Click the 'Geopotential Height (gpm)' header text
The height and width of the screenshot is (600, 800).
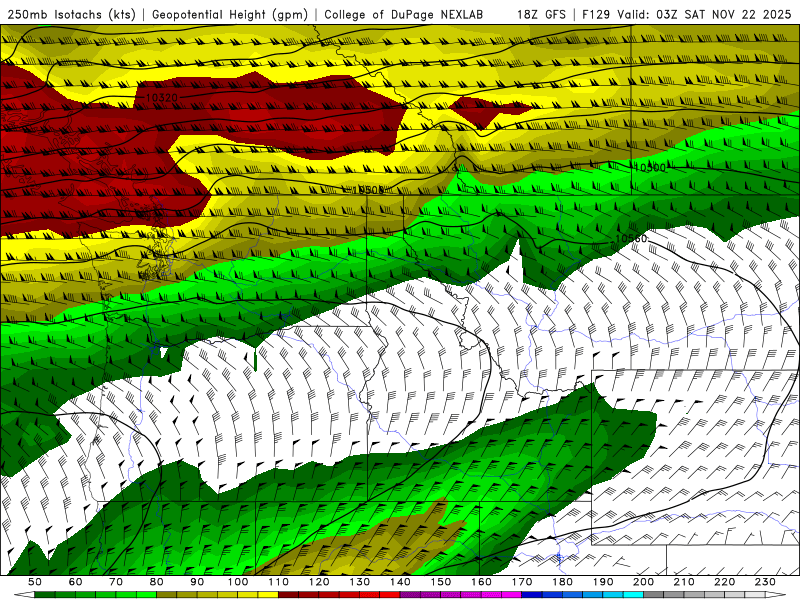[230, 14]
